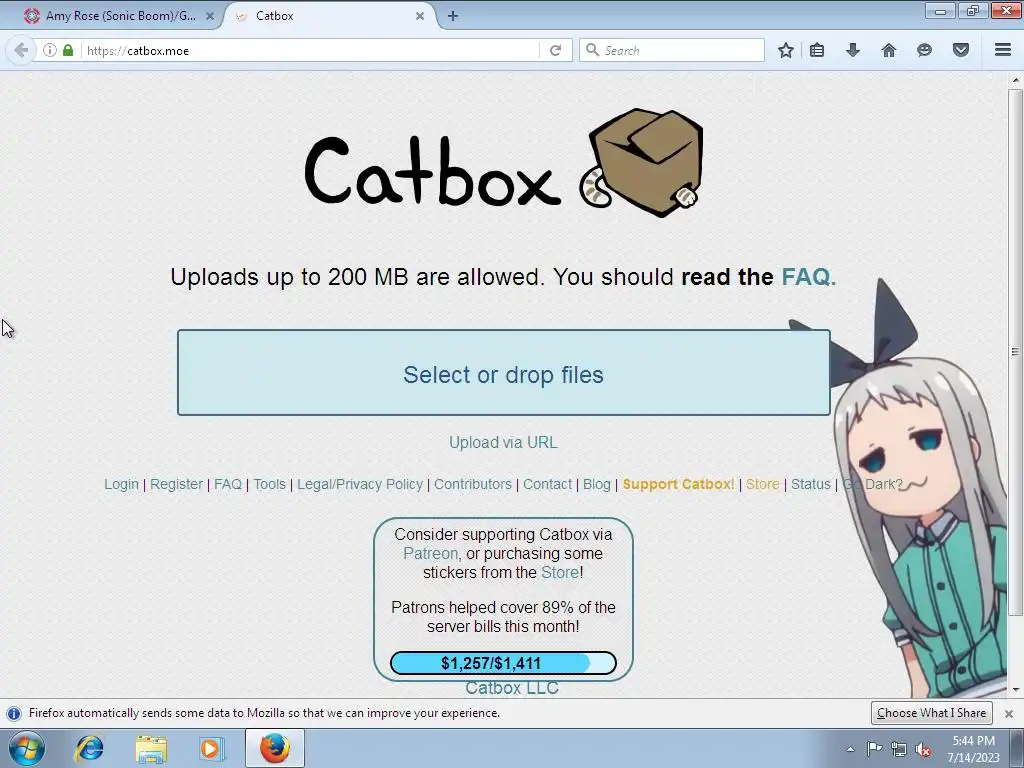
Task: Open Action Center flag icon
Action: click(874, 749)
